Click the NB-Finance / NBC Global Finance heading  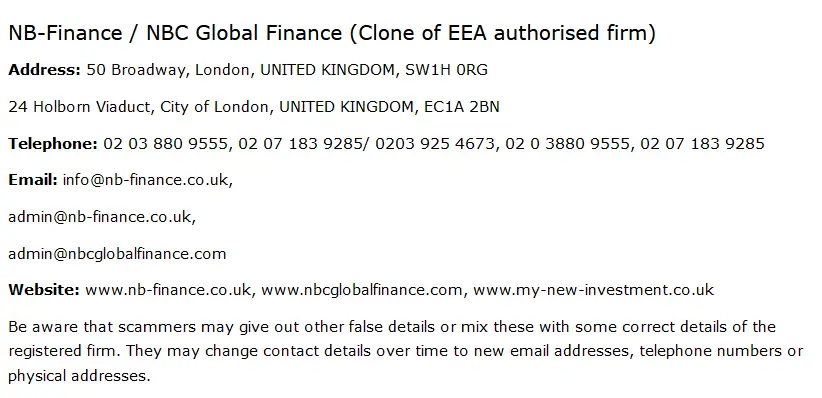coord(332,33)
